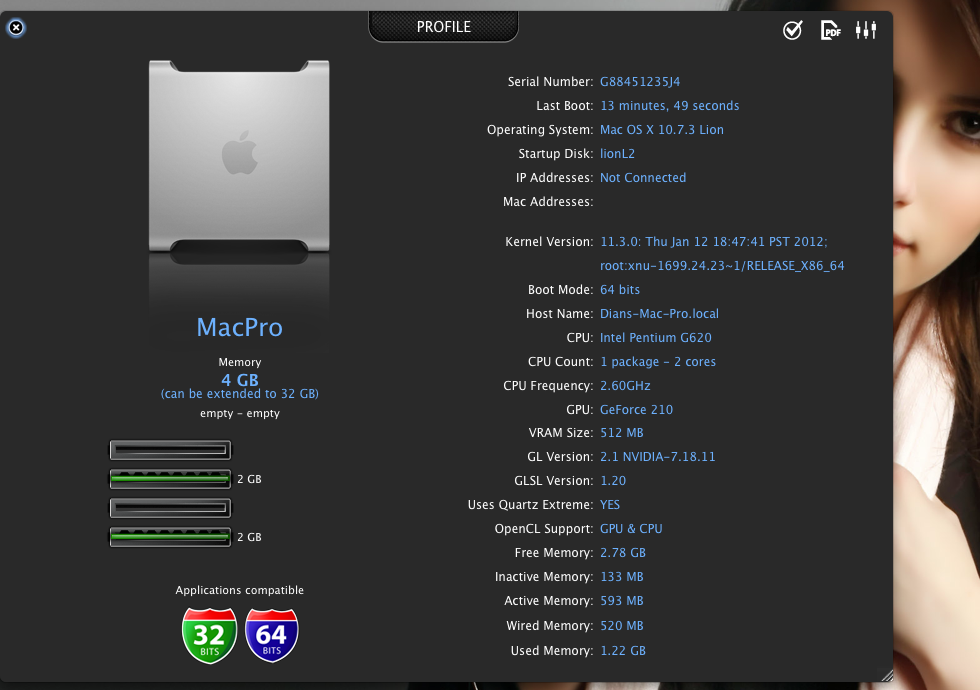Click Used Memory value "1.22 GB"
The width and height of the screenshot is (980, 690).
623,651
